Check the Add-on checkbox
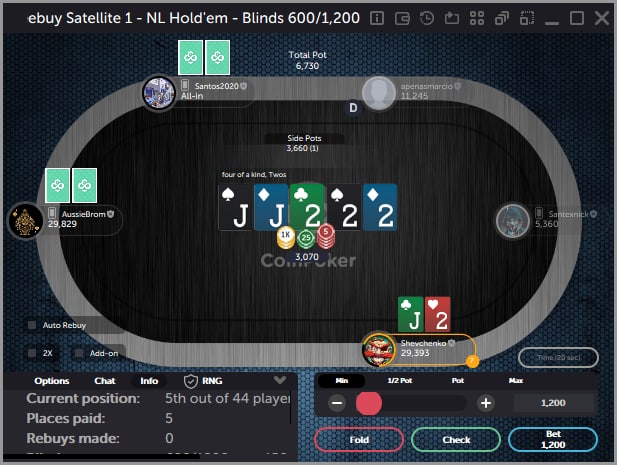The image size is (617, 465). click(x=79, y=353)
